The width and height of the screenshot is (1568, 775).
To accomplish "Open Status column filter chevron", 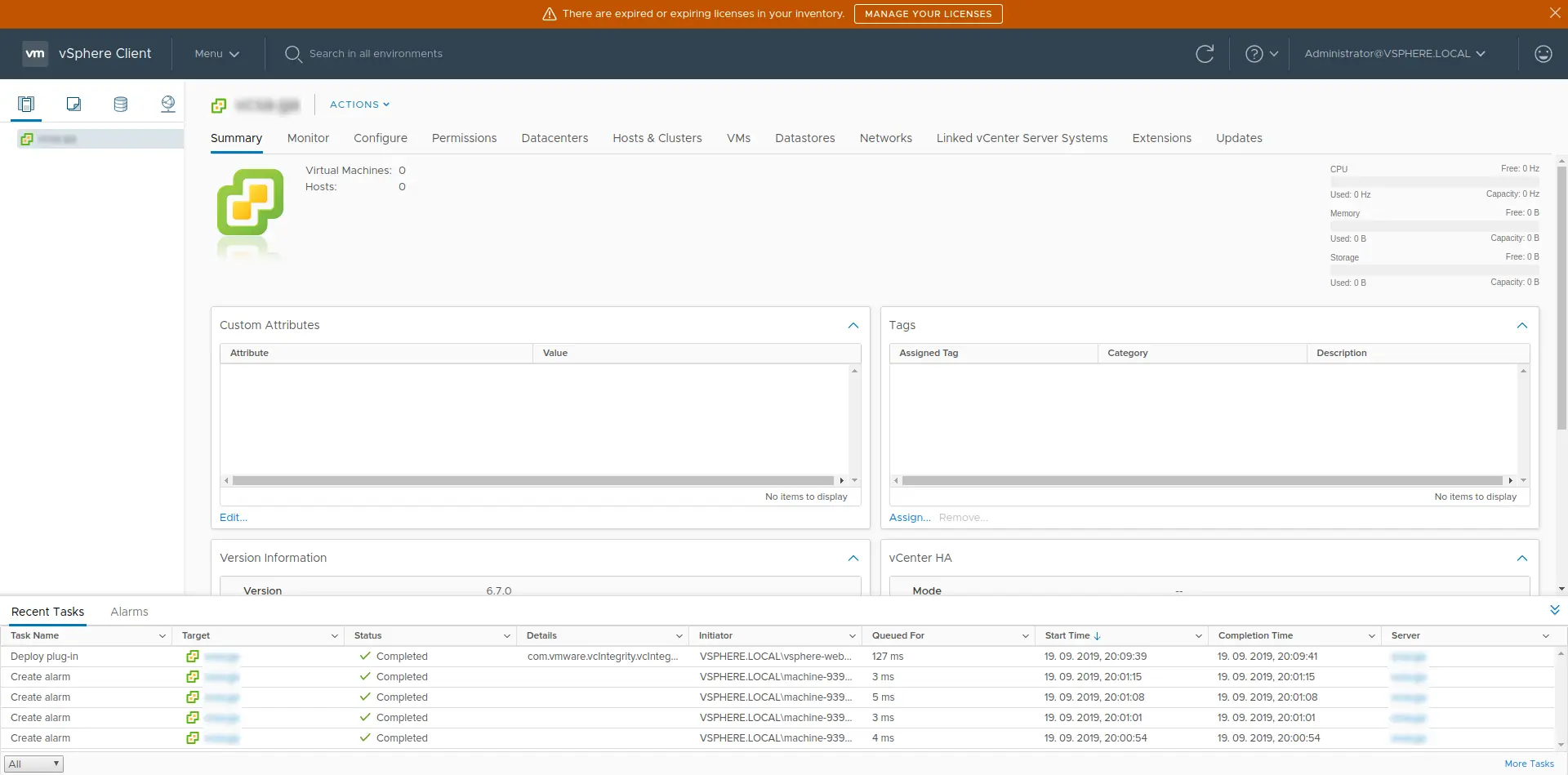I will [506, 636].
